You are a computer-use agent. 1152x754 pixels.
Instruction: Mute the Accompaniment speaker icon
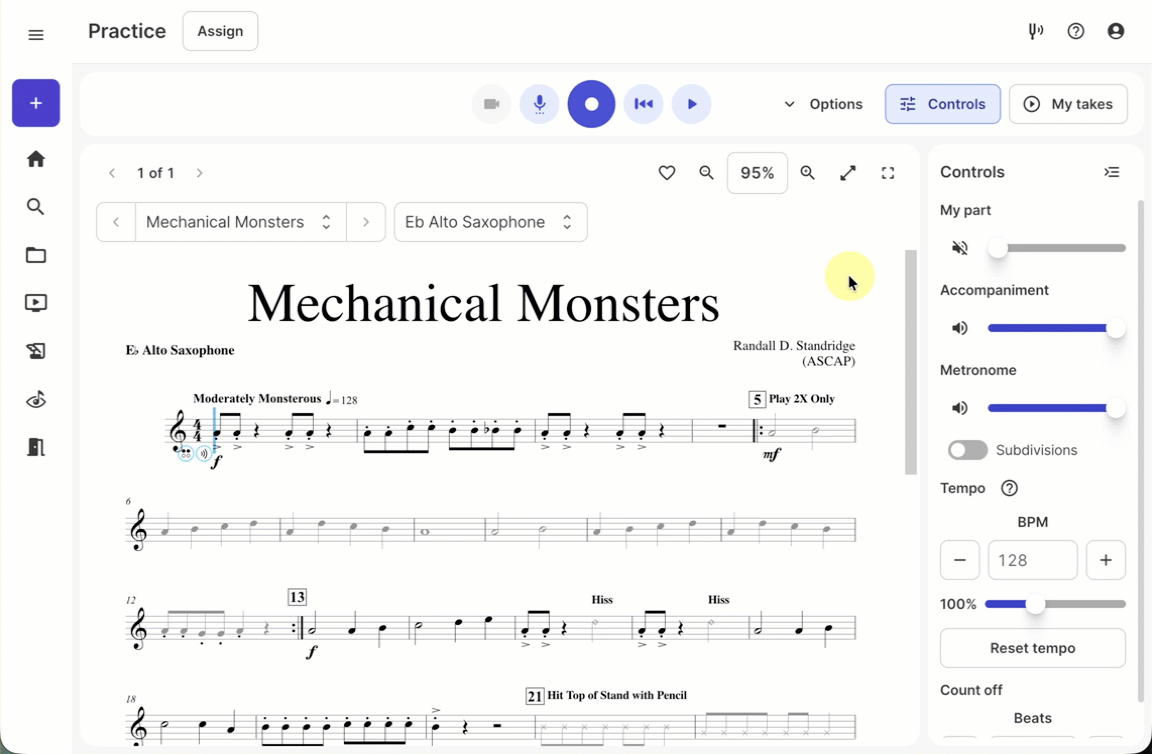click(960, 328)
